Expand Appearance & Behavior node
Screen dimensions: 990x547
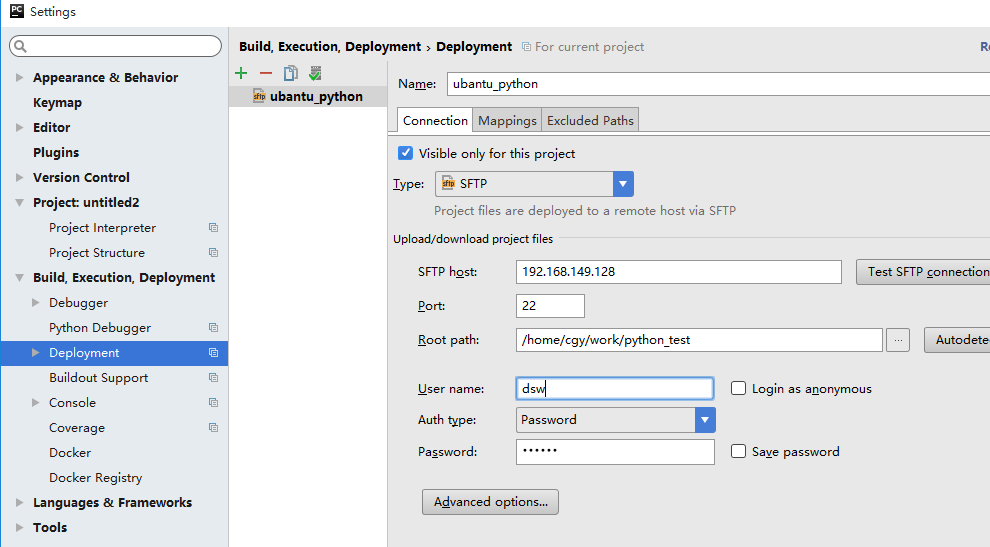(x=20, y=77)
